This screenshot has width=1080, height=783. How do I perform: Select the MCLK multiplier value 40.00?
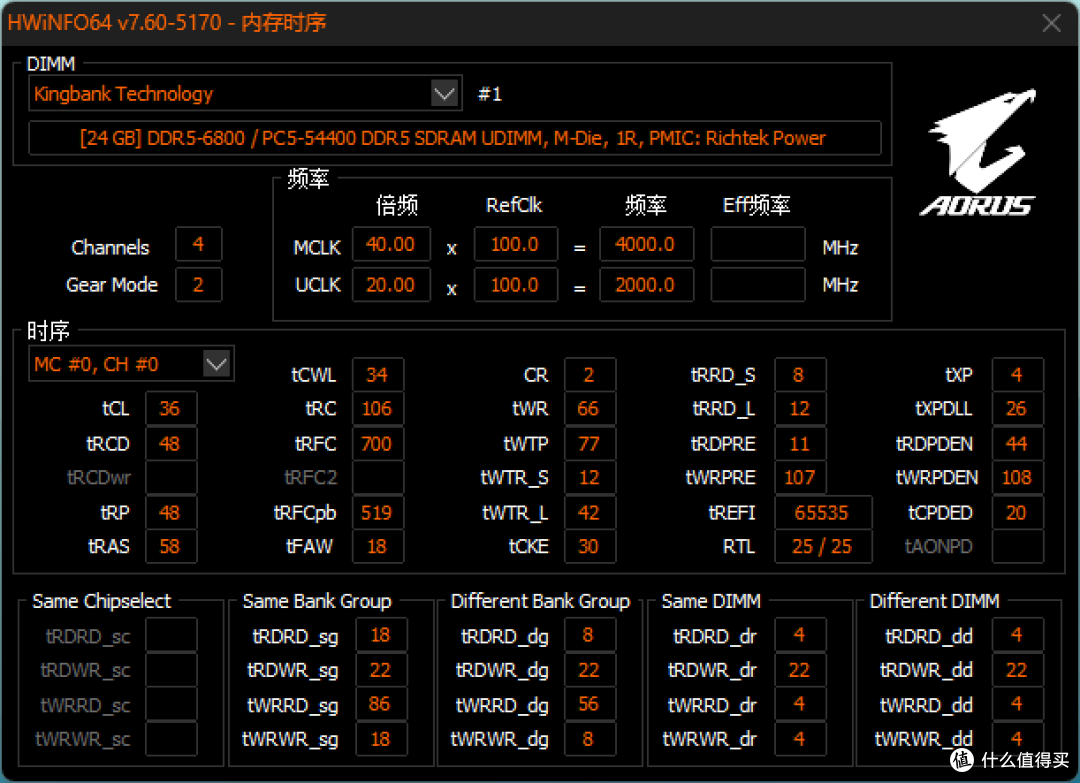390,245
